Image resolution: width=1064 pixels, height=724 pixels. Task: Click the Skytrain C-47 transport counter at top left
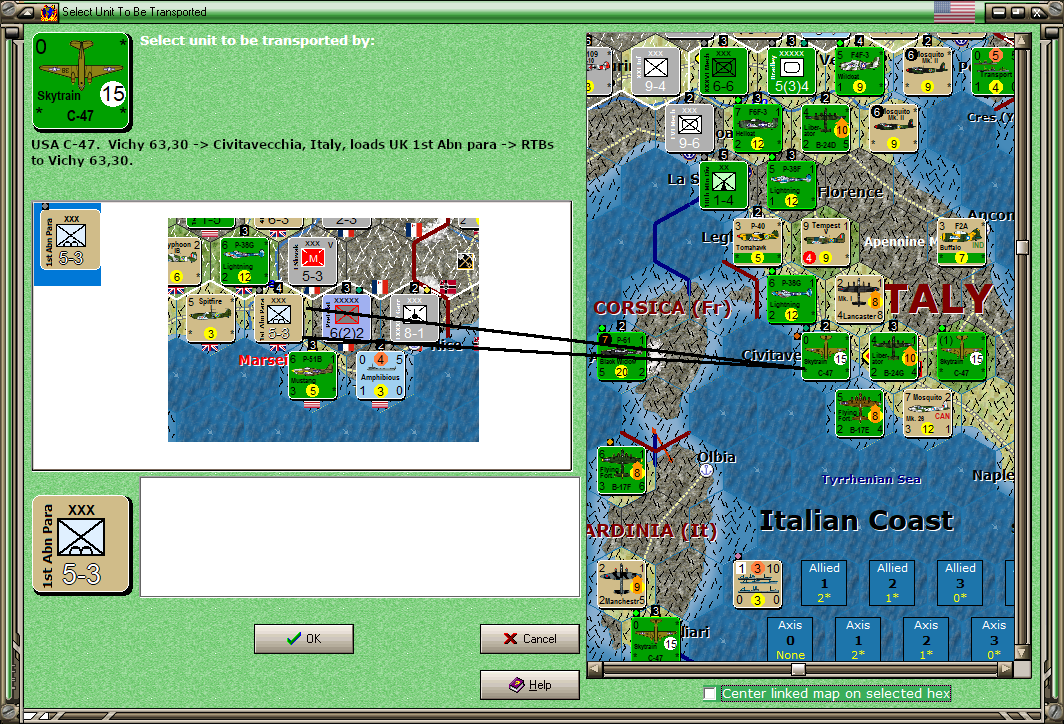click(x=81, y=81)
